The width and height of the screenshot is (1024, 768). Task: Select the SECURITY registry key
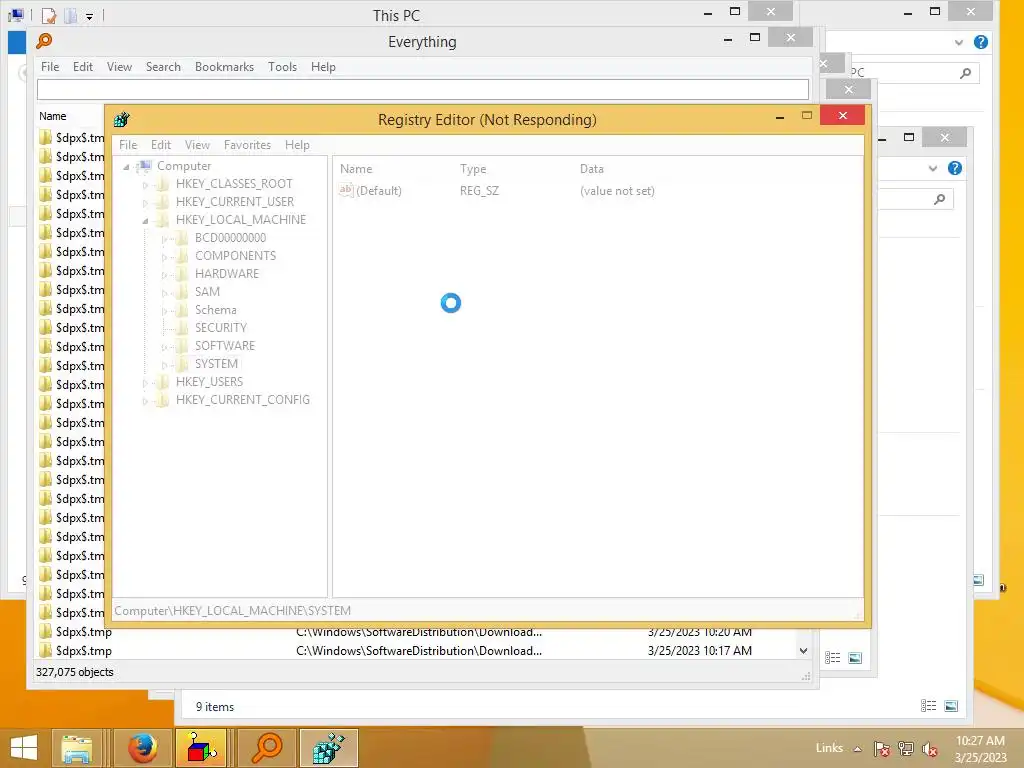pos(221,328)
